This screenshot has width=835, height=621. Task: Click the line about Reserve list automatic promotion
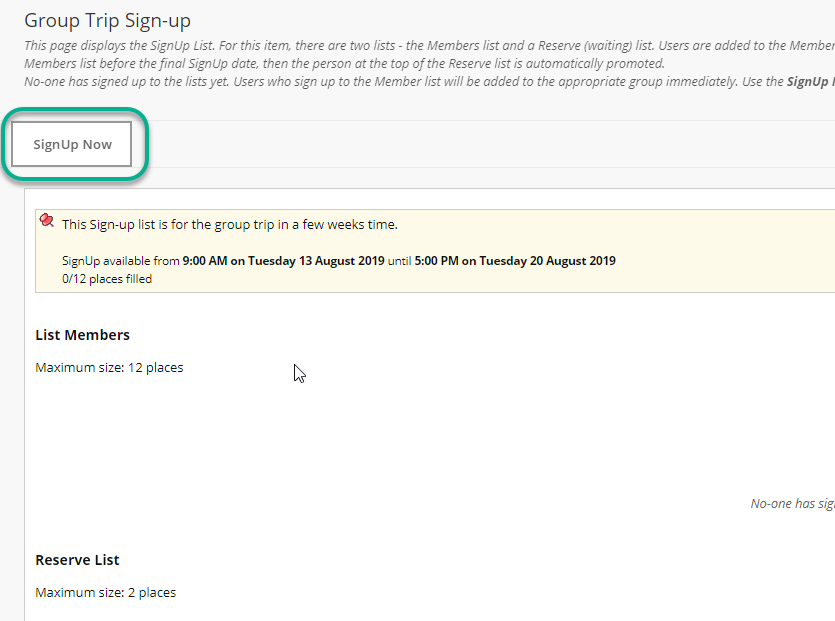[345, 64]
